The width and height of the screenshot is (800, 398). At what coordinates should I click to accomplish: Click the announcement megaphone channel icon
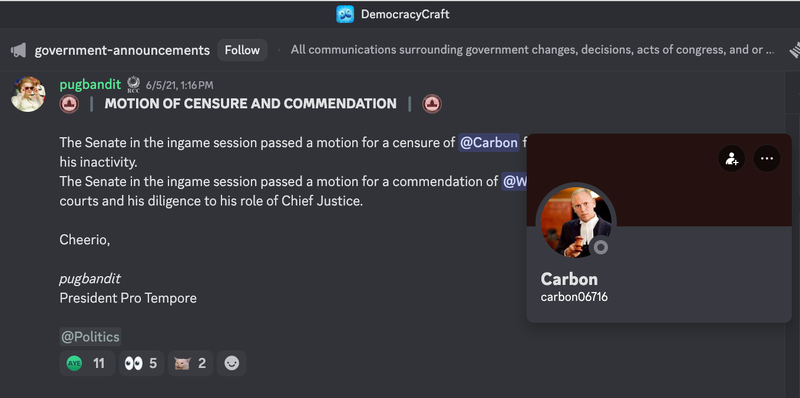point(18,50)
